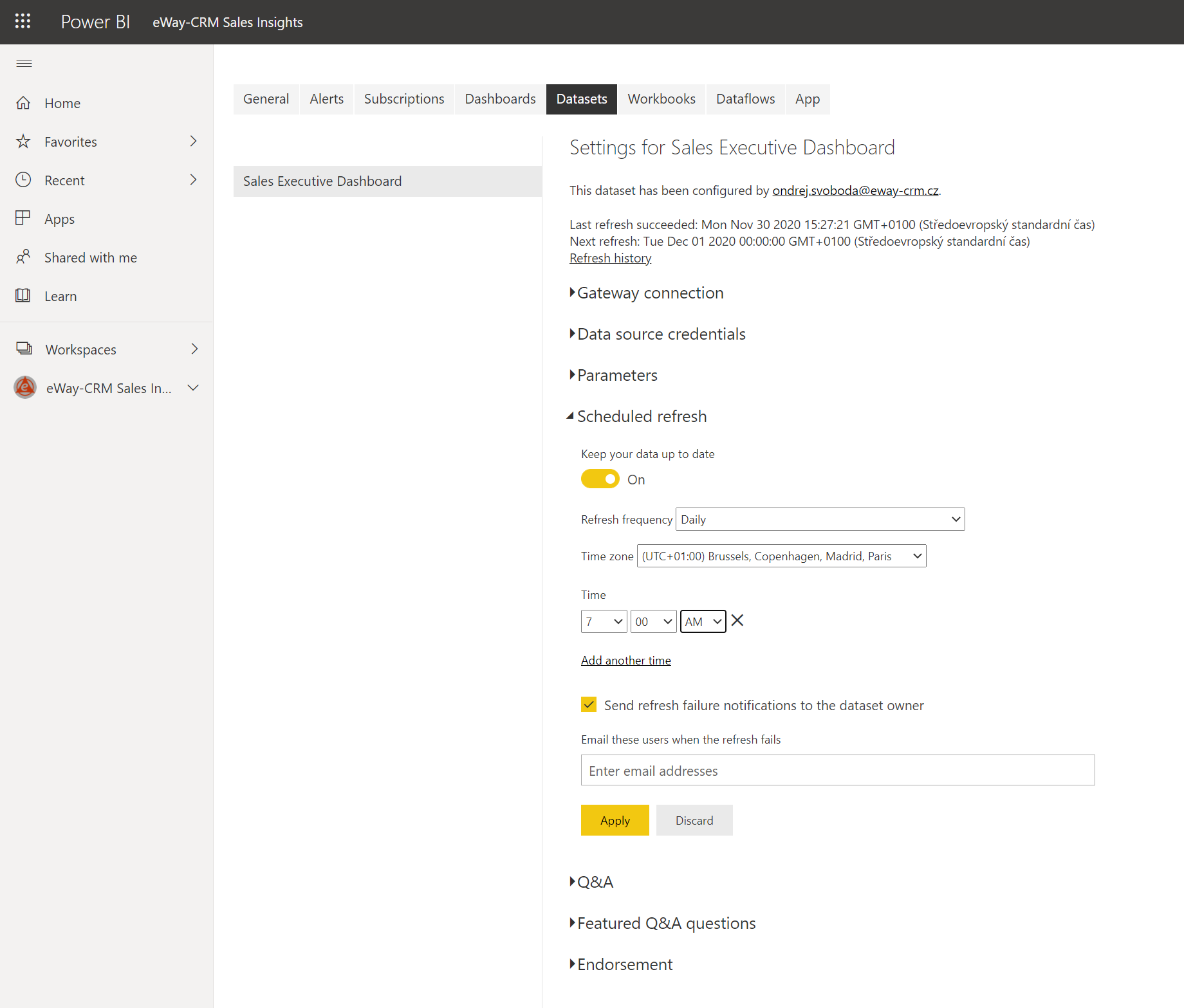
Task: Click Add another time link
Action: point(626,661)
